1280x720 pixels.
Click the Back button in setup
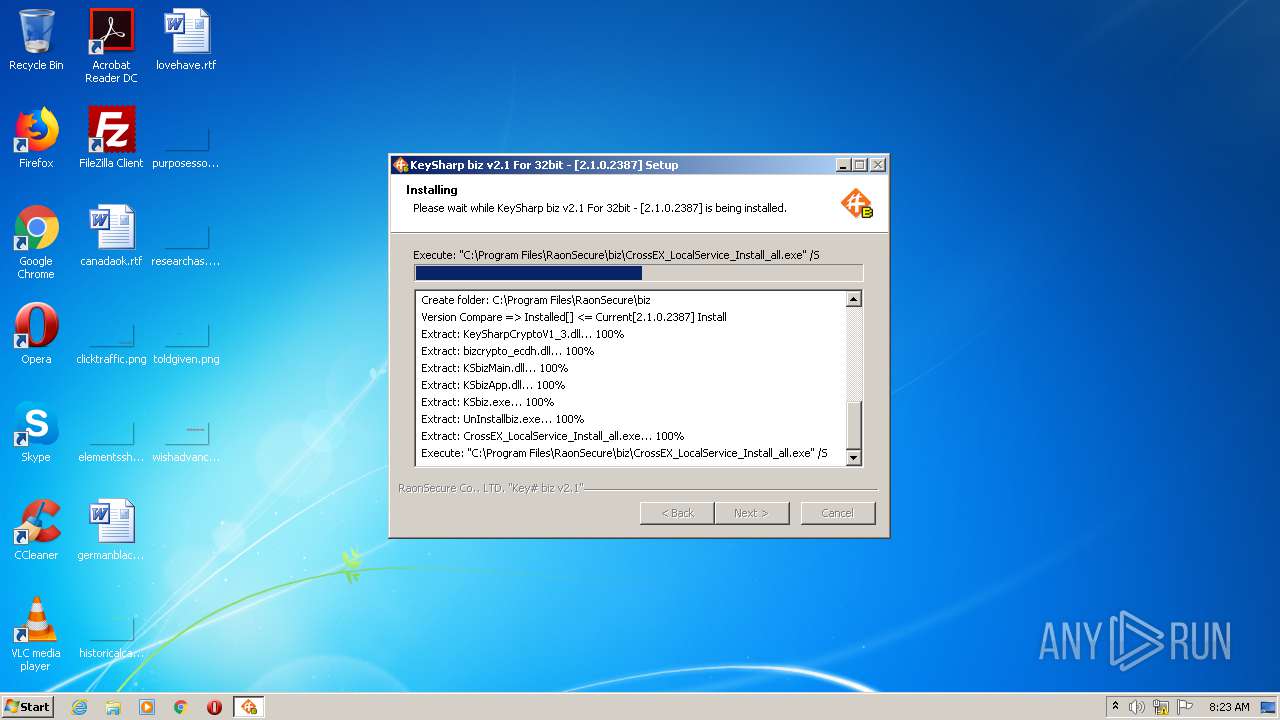point(677,513)
